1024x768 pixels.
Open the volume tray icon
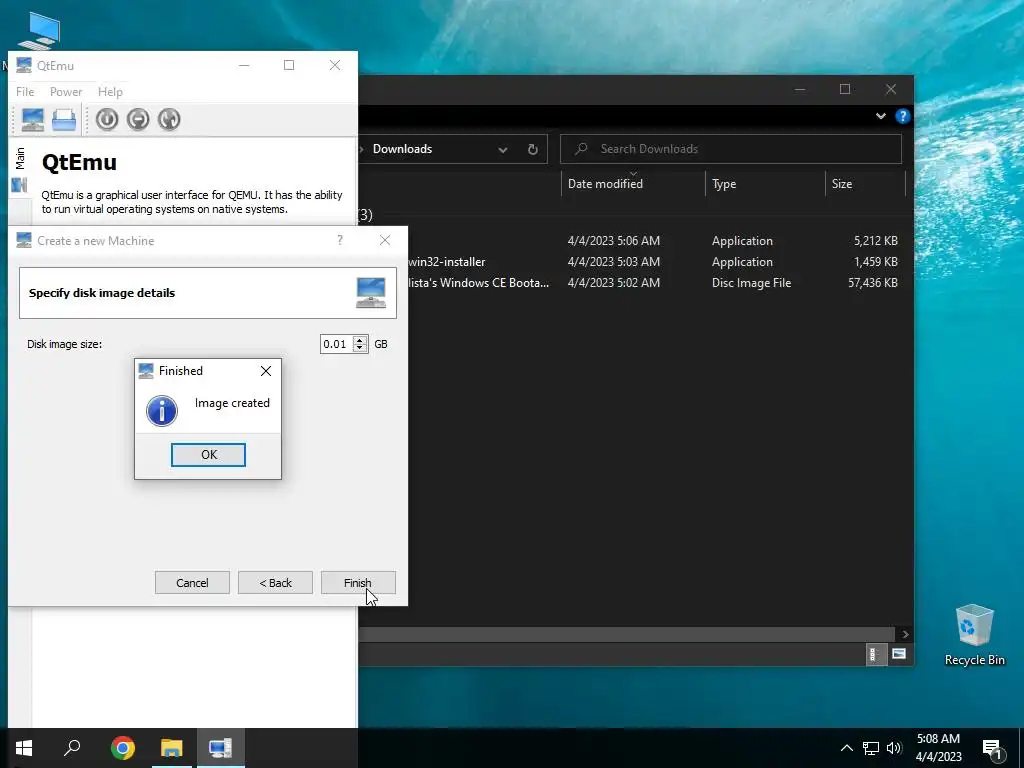(894, 748)
